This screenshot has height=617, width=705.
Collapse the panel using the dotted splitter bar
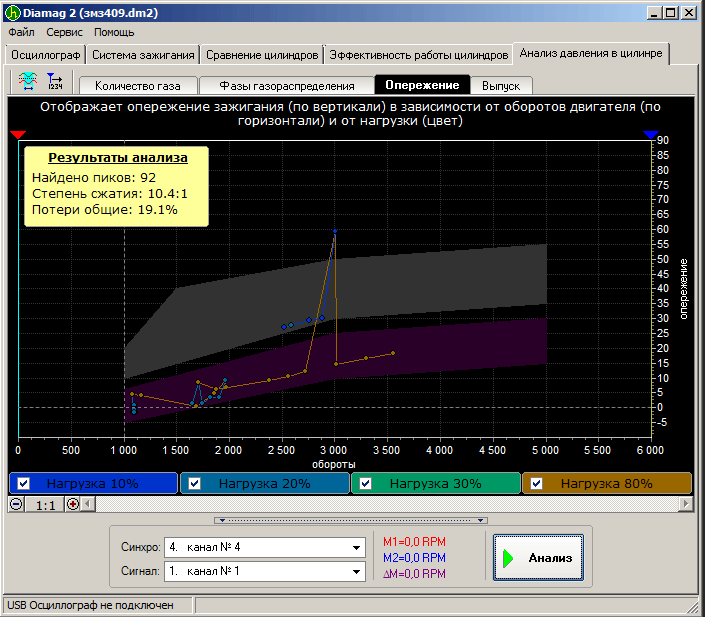point(351,520)
